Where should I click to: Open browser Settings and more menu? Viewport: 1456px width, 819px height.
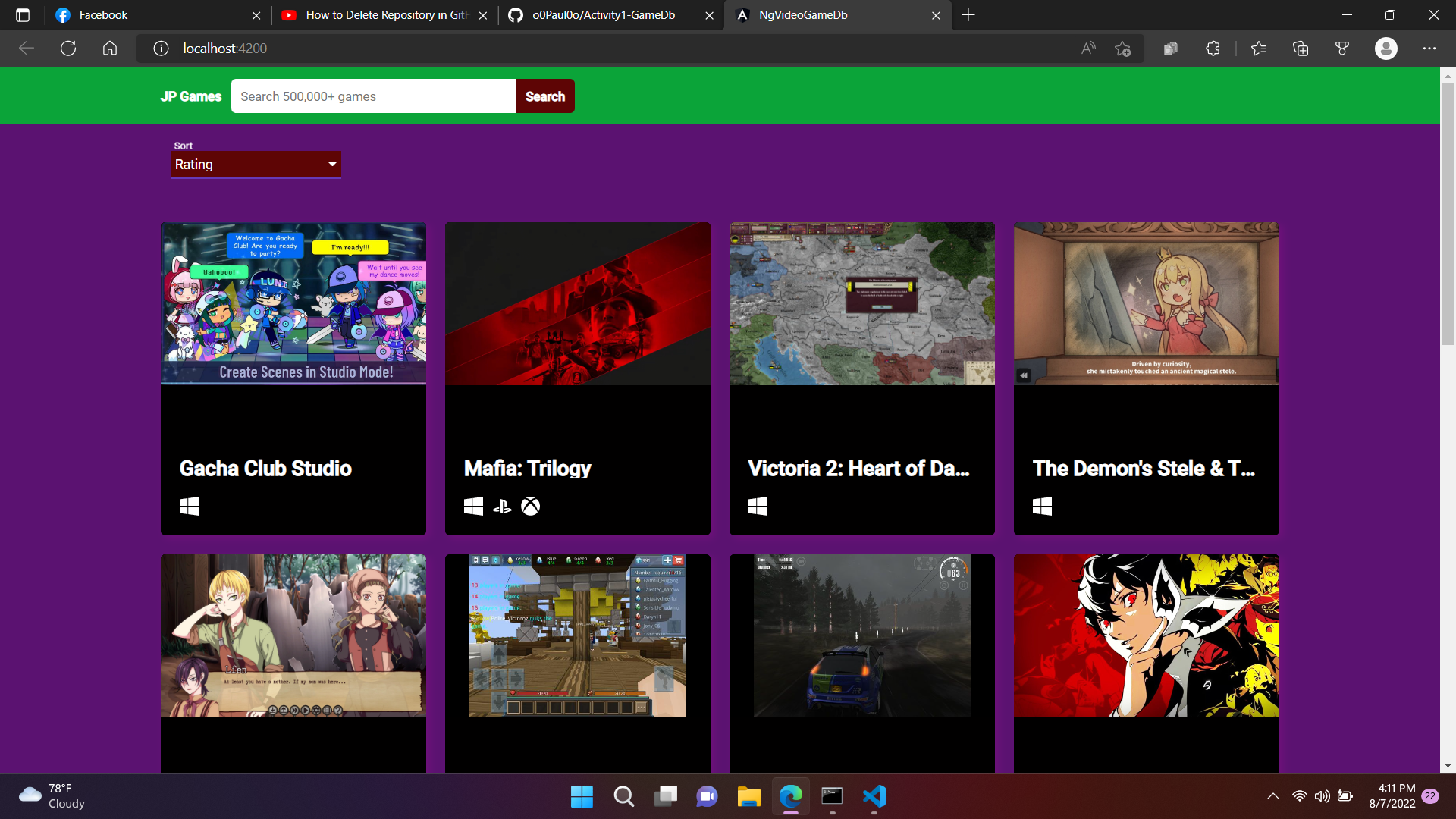point(1429,49)
